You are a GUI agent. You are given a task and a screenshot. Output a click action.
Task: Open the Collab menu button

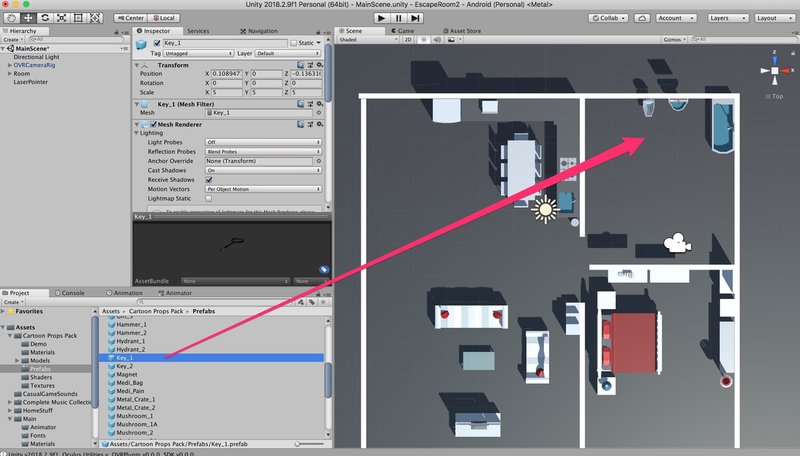[x=608, y=18]
